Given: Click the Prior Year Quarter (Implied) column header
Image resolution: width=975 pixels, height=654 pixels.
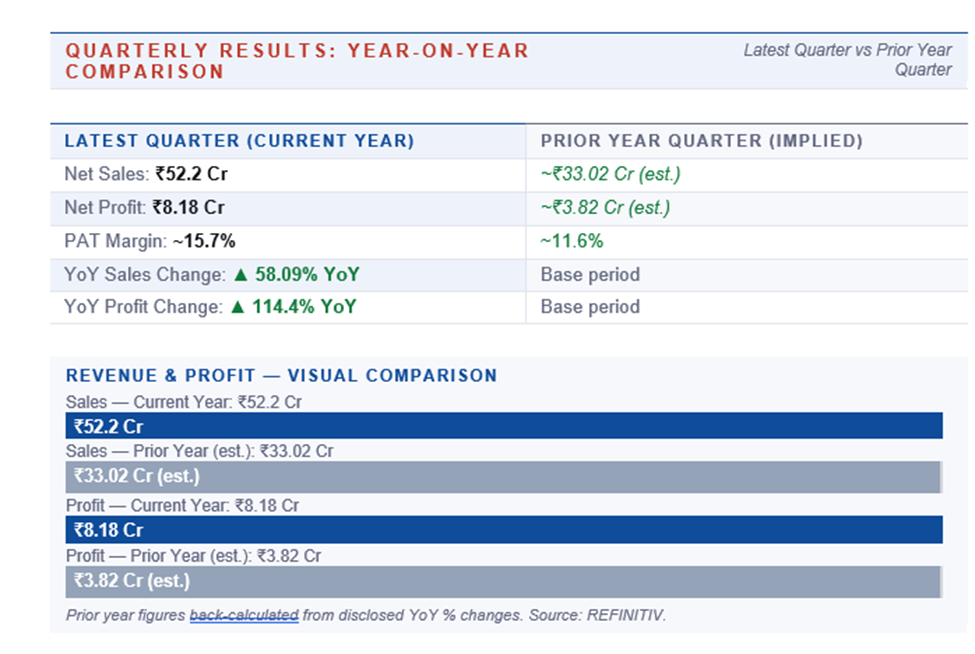Looking at the screenshot, I should coord(701,141).
